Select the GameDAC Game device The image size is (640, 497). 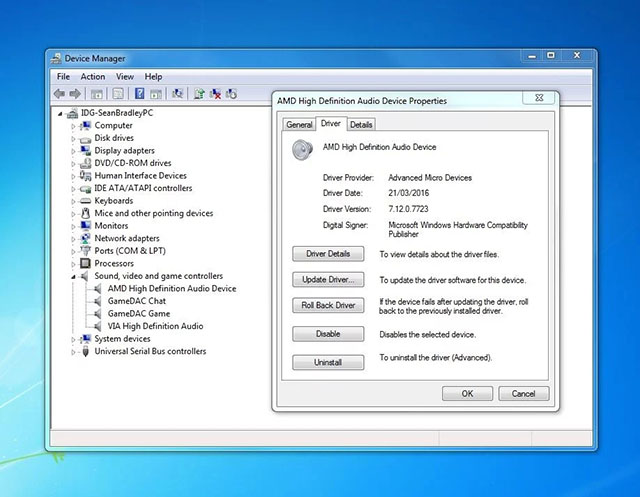[x=139, y=313]
